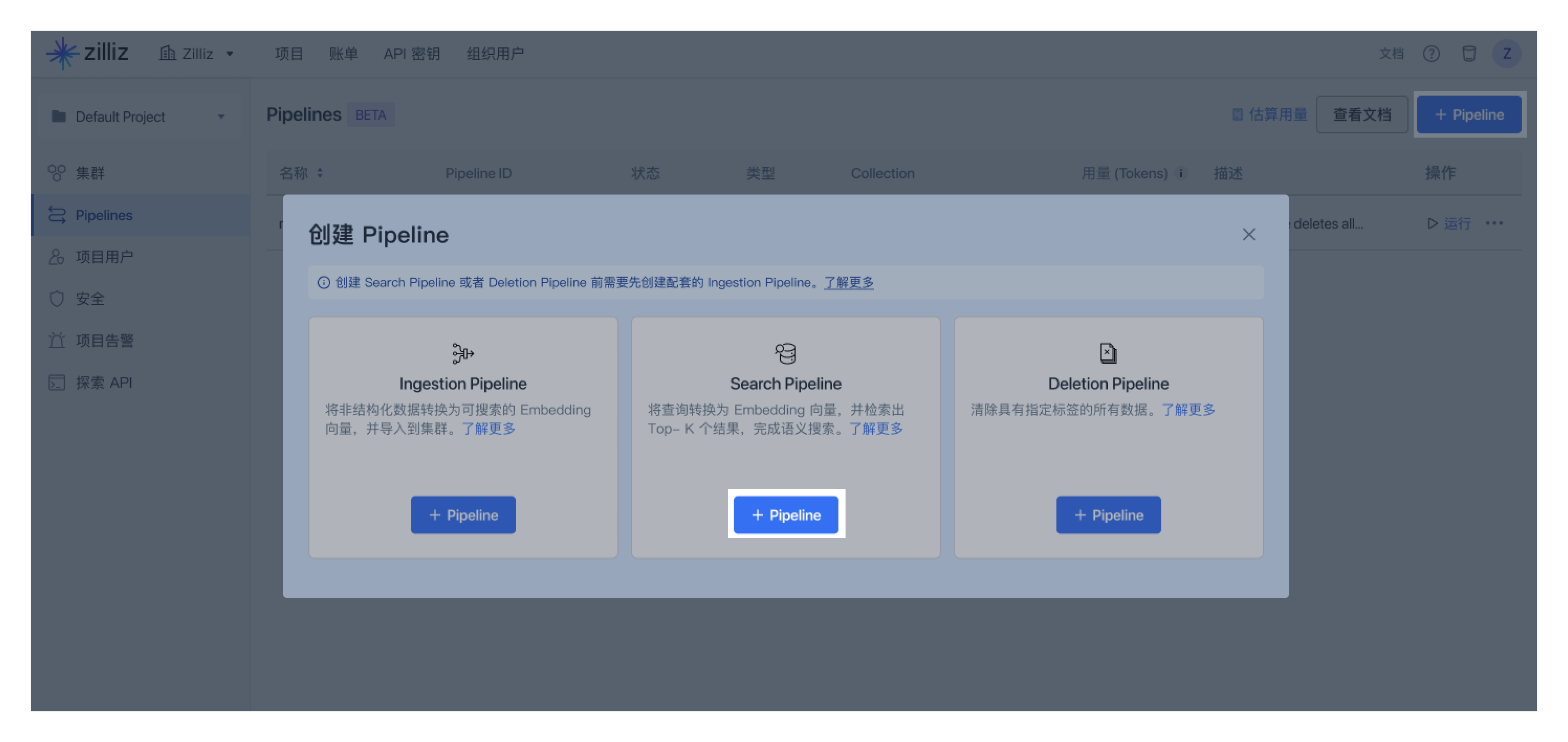Click the 用量 (Tokens) info icon
1568x742 pixels.
1180,173
